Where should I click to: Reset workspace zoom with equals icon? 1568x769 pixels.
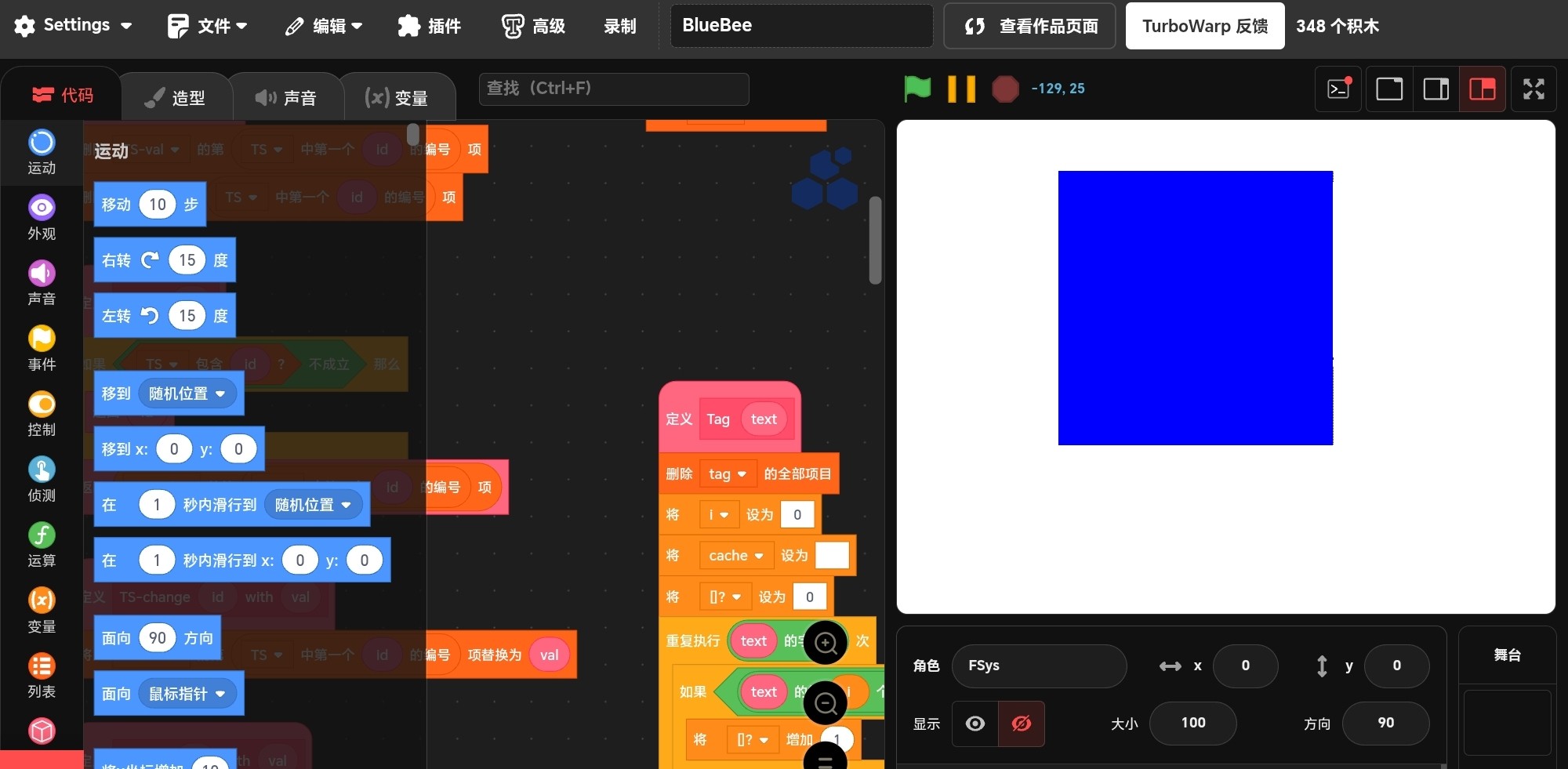[x=826, y=757]
